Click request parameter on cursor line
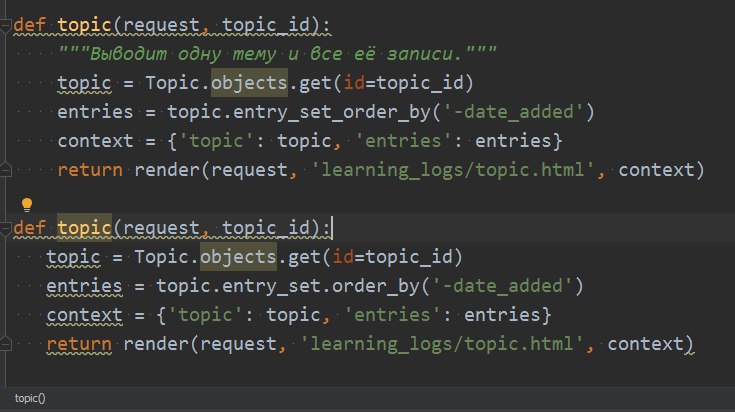Image resolution: width=735 pixels, height=412 pixels. [161, 228]
